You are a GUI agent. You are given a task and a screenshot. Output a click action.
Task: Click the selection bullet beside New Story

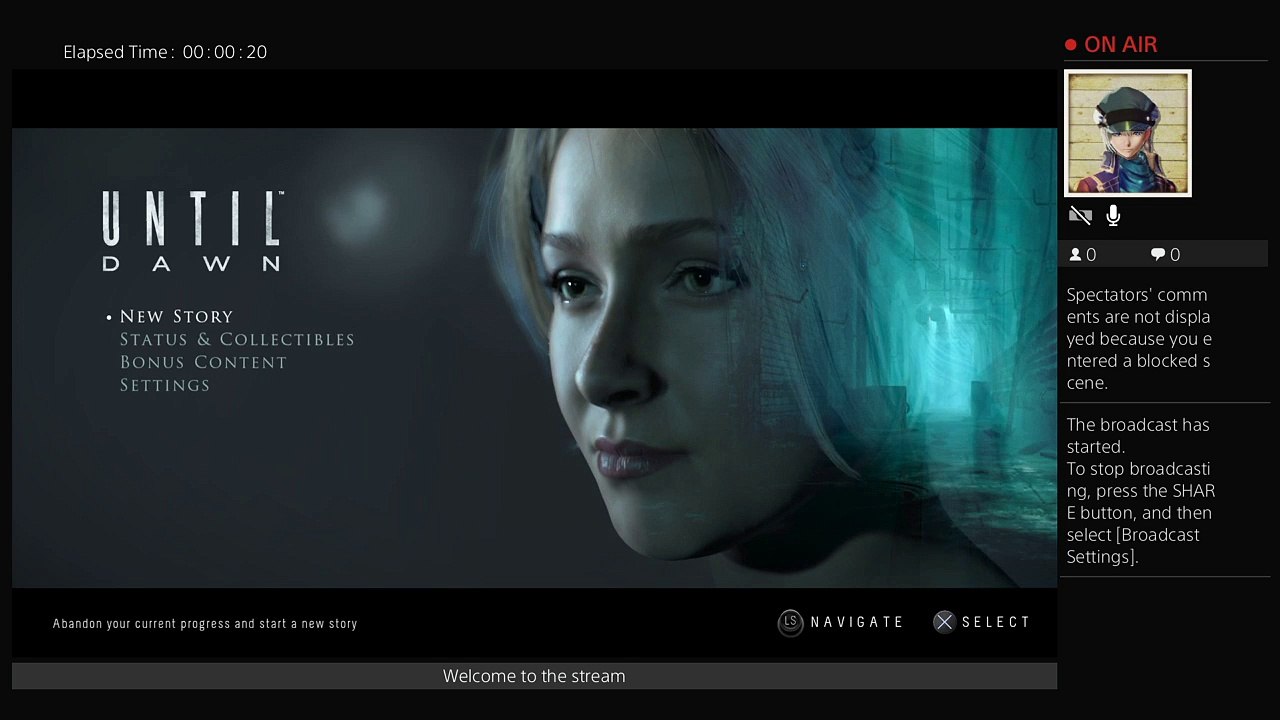tap(109, 318)
